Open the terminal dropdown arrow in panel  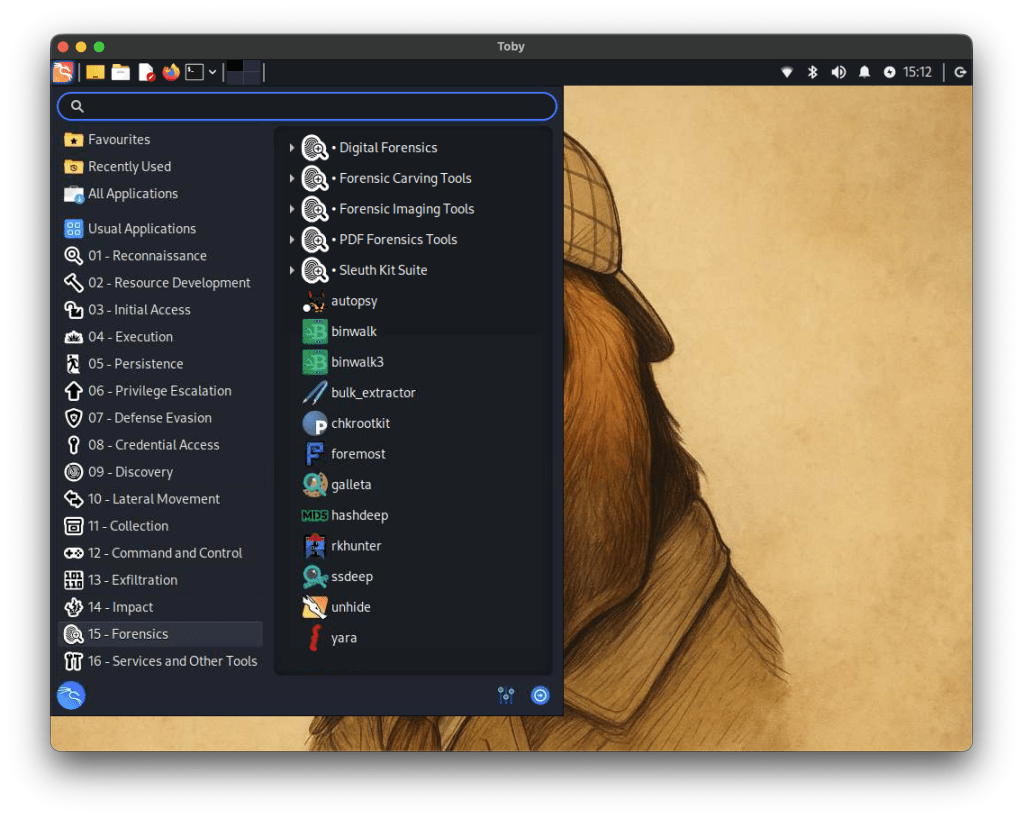click(213, 72)
